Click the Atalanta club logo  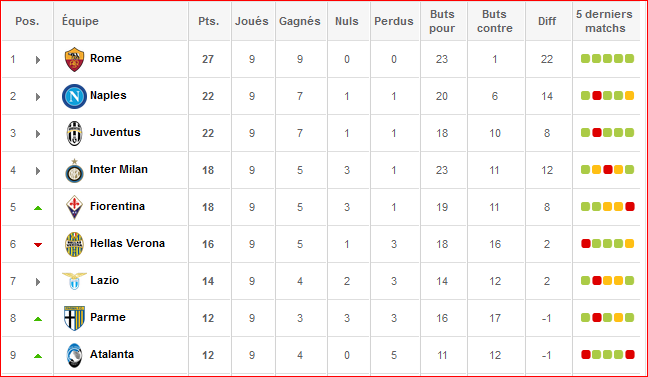[x=74, y=355]
